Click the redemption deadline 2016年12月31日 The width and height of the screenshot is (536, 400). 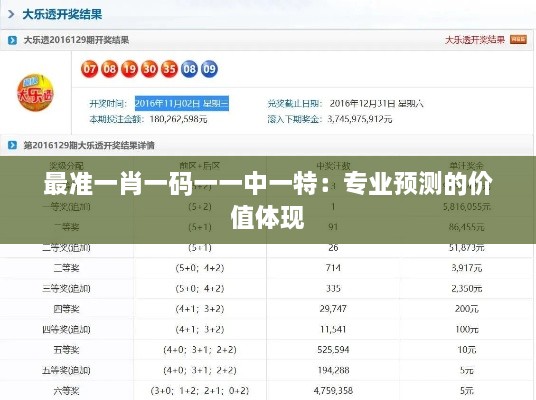[376, 103]
